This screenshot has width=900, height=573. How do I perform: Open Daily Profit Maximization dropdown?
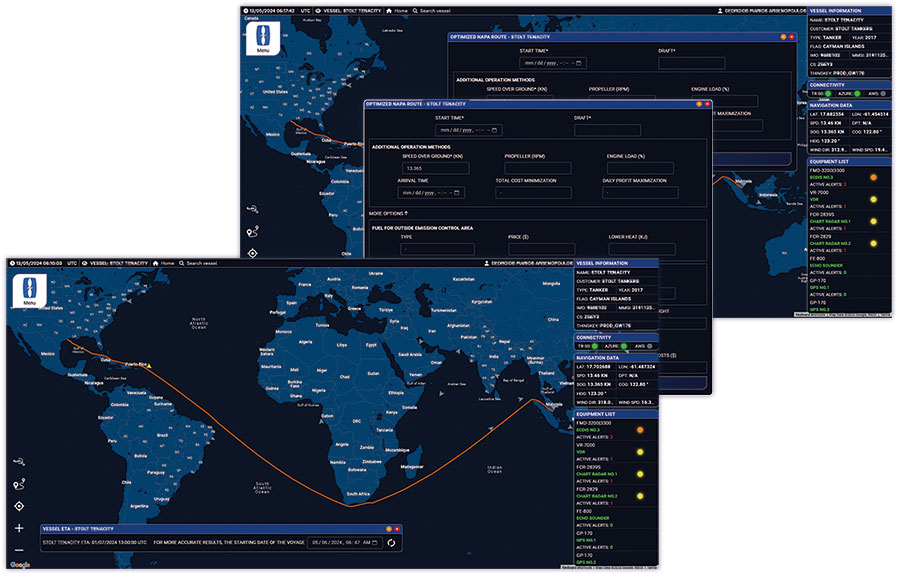(640, 192)
